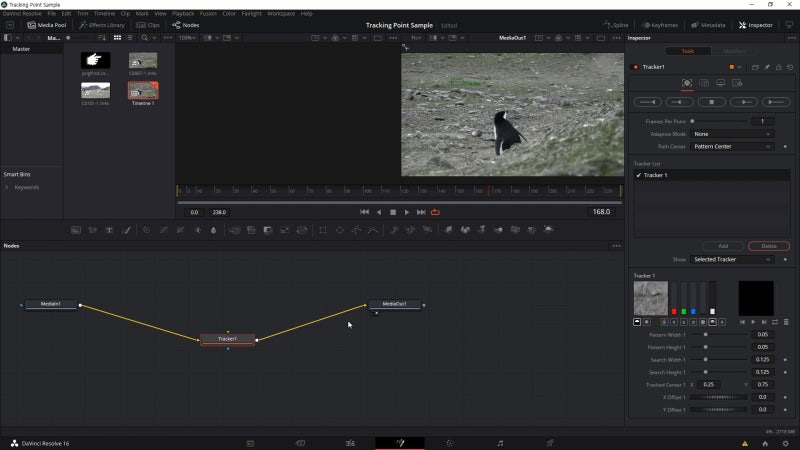Select the Paint tool in Fusion toolbar
Image resolution: width=800 pixels, height=450 pixels.
126,230
